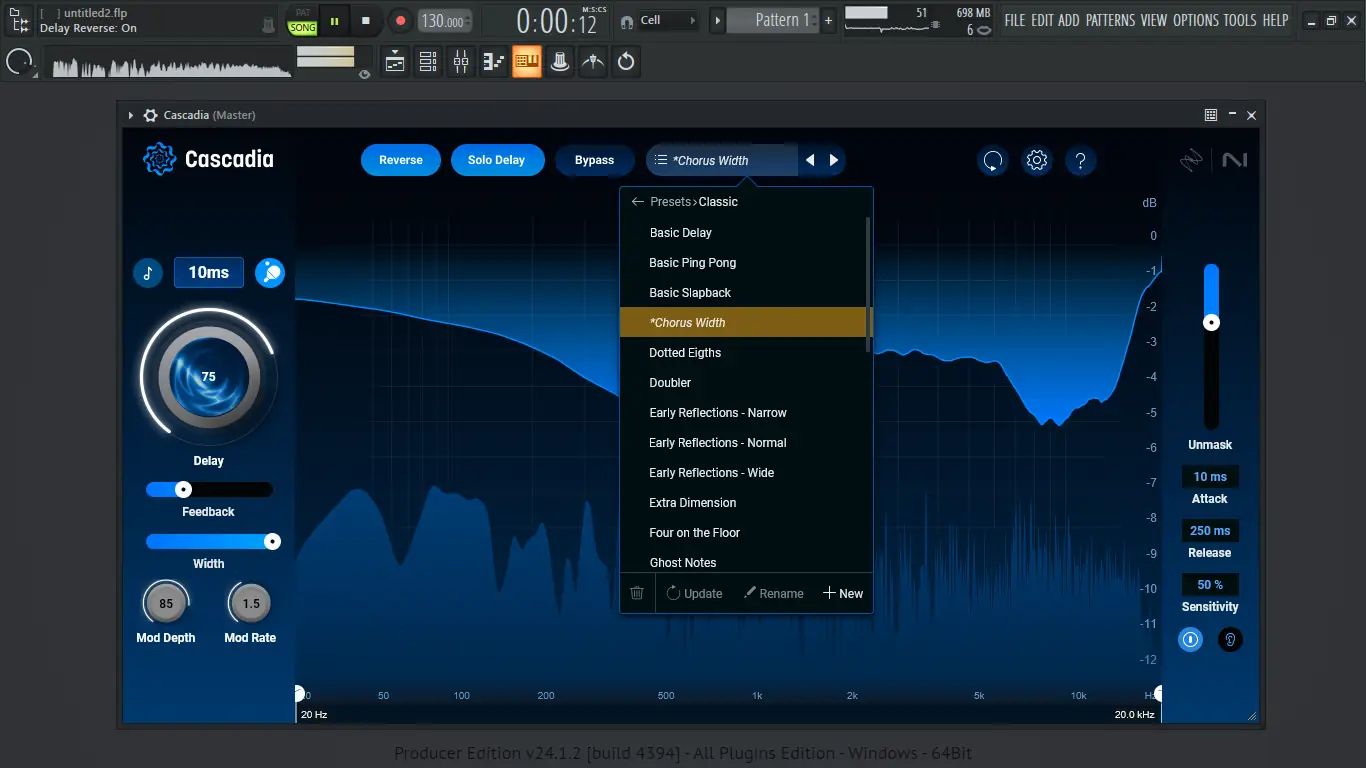Toggle the unmask power button
Image resolution: width=1366 pixels, height=768 pixels.
pyautogui.click(x=1190, y=639)
